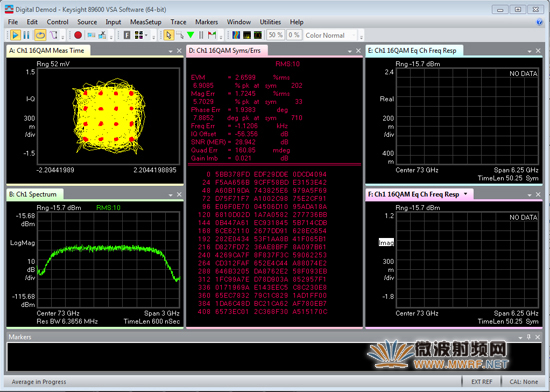The width and height of the screenshot is (550, 392).
Task: Click EXT REF status bar entry
Action: [482, 382]
